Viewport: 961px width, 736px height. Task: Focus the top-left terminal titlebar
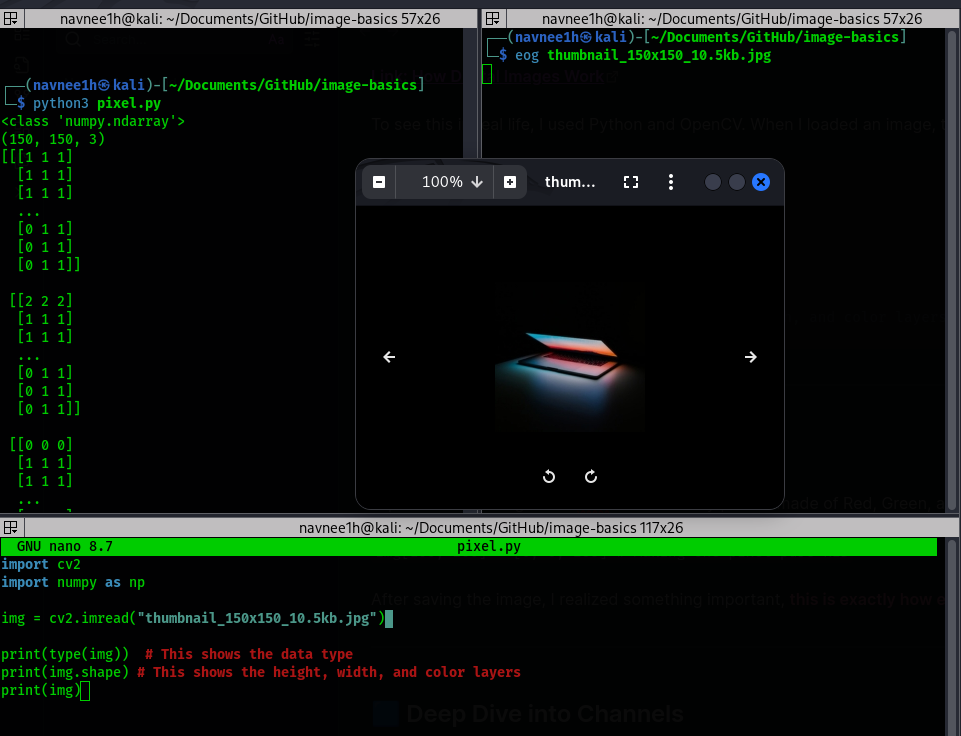(x=240, y=18)
